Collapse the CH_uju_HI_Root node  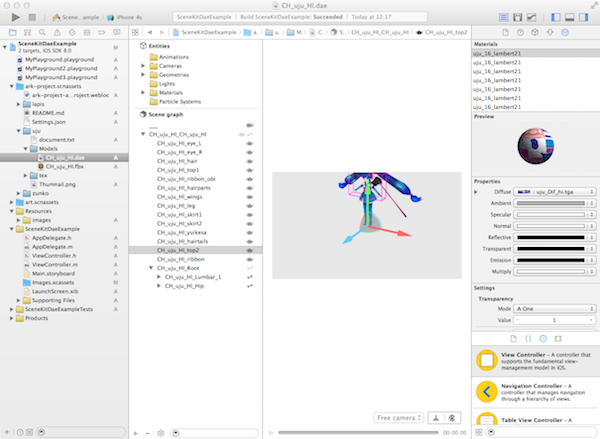tap(151, 268)
